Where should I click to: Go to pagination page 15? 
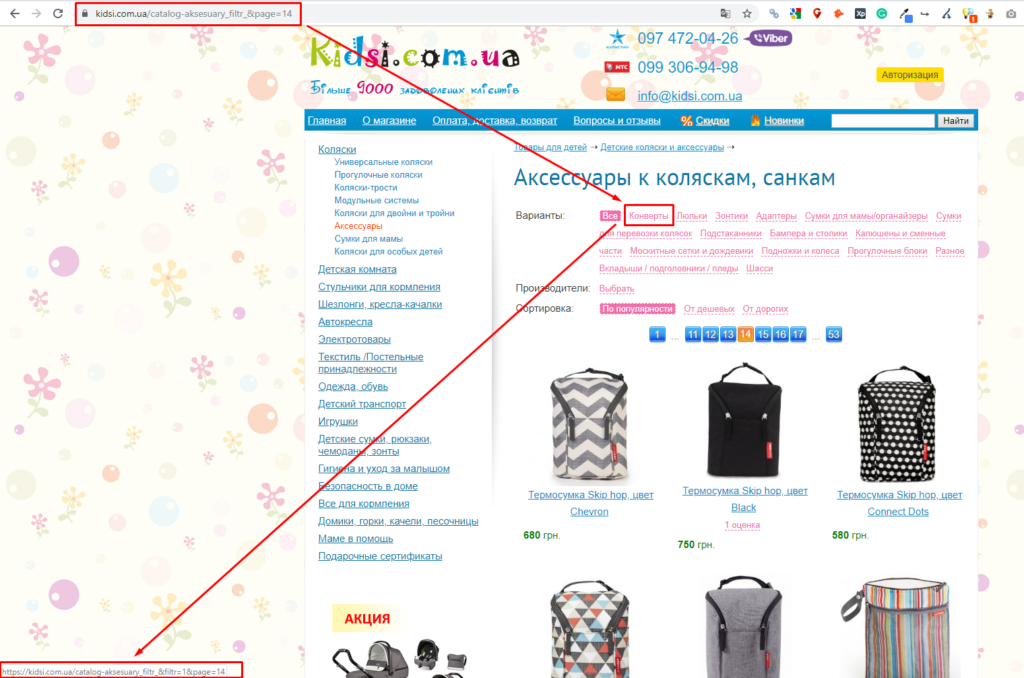pyautogui.click(x=763, y=334)
